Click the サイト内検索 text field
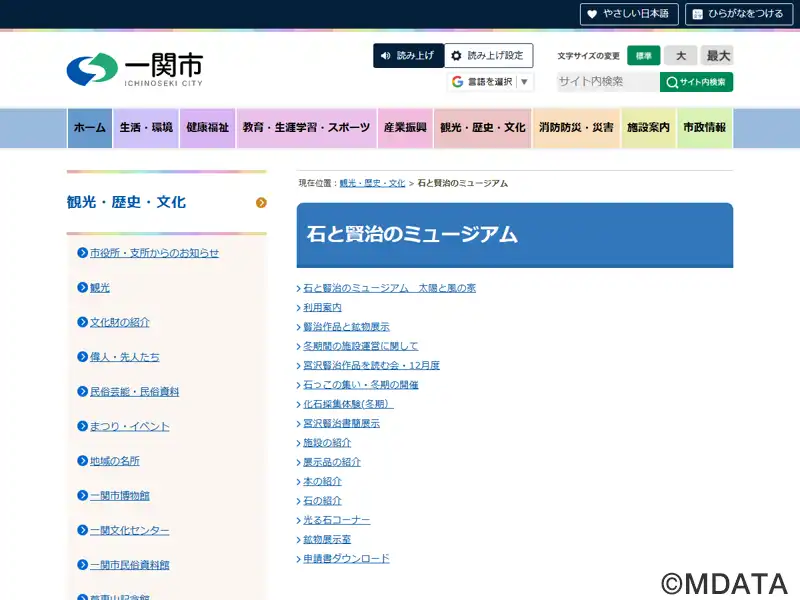Screen dimensions: 800x600 click(x=607, y=82)
